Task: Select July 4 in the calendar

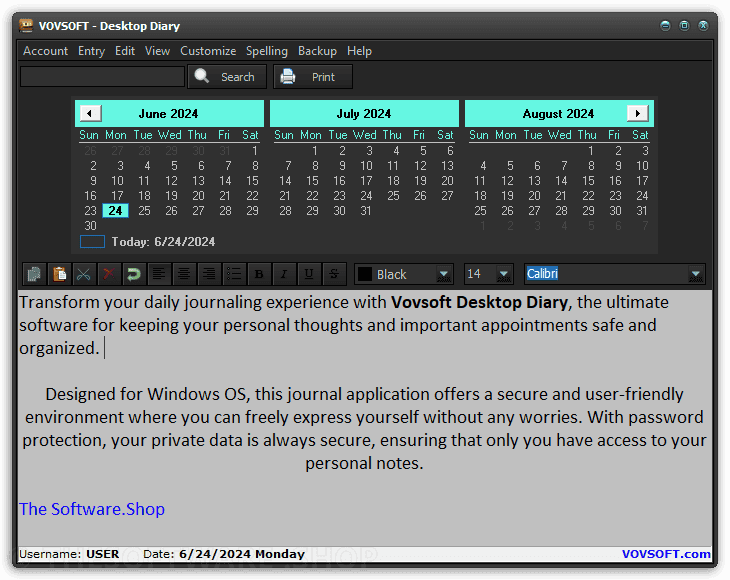Action: [396, 151]
